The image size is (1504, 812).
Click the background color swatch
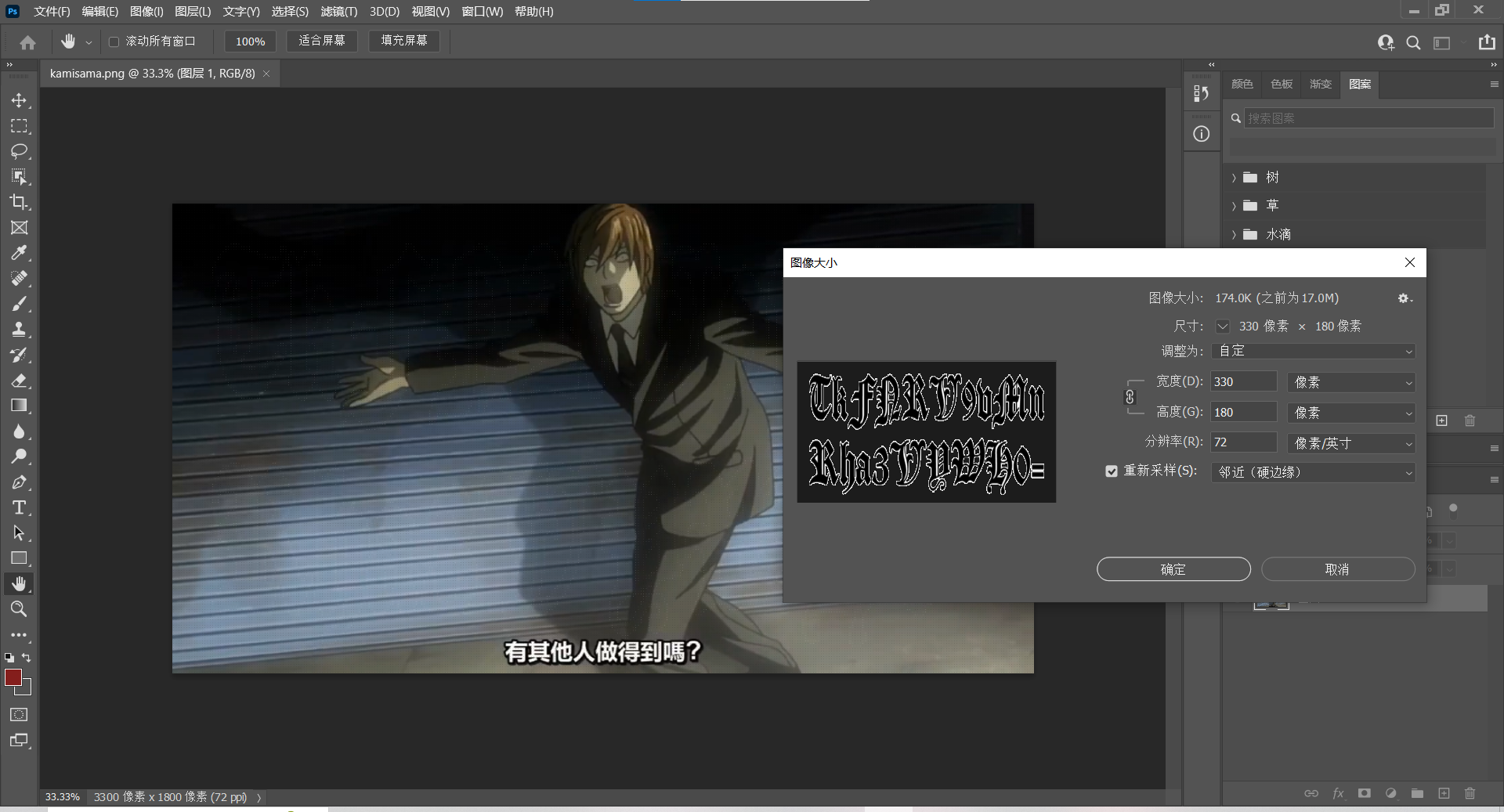click(26, 690)
